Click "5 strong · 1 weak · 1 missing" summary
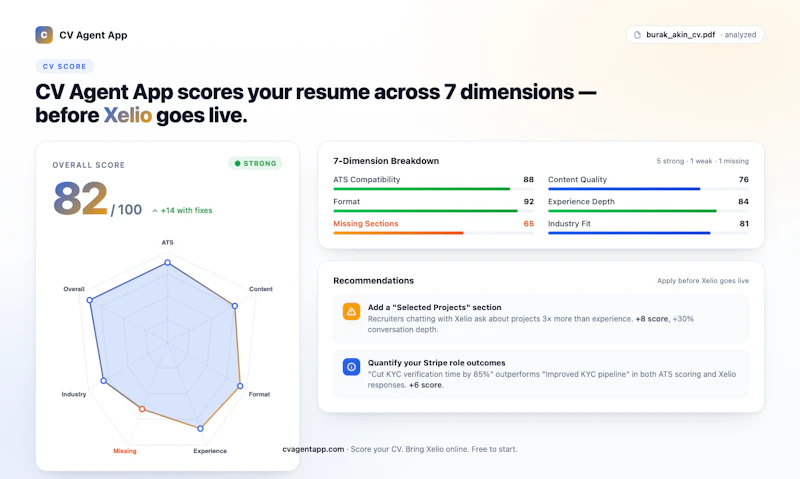 703,161
